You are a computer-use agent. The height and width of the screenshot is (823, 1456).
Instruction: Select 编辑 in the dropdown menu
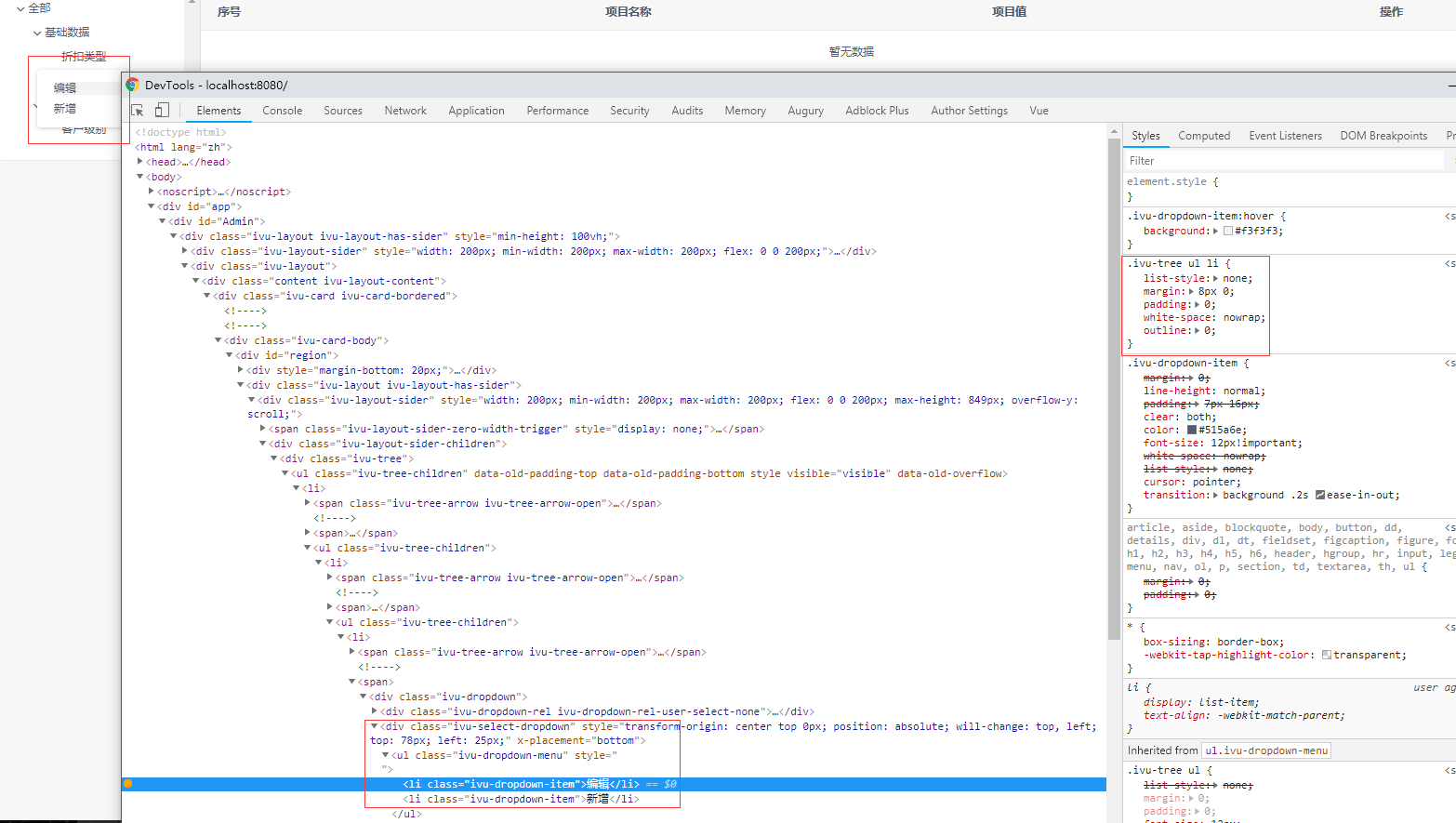point(65,88)
